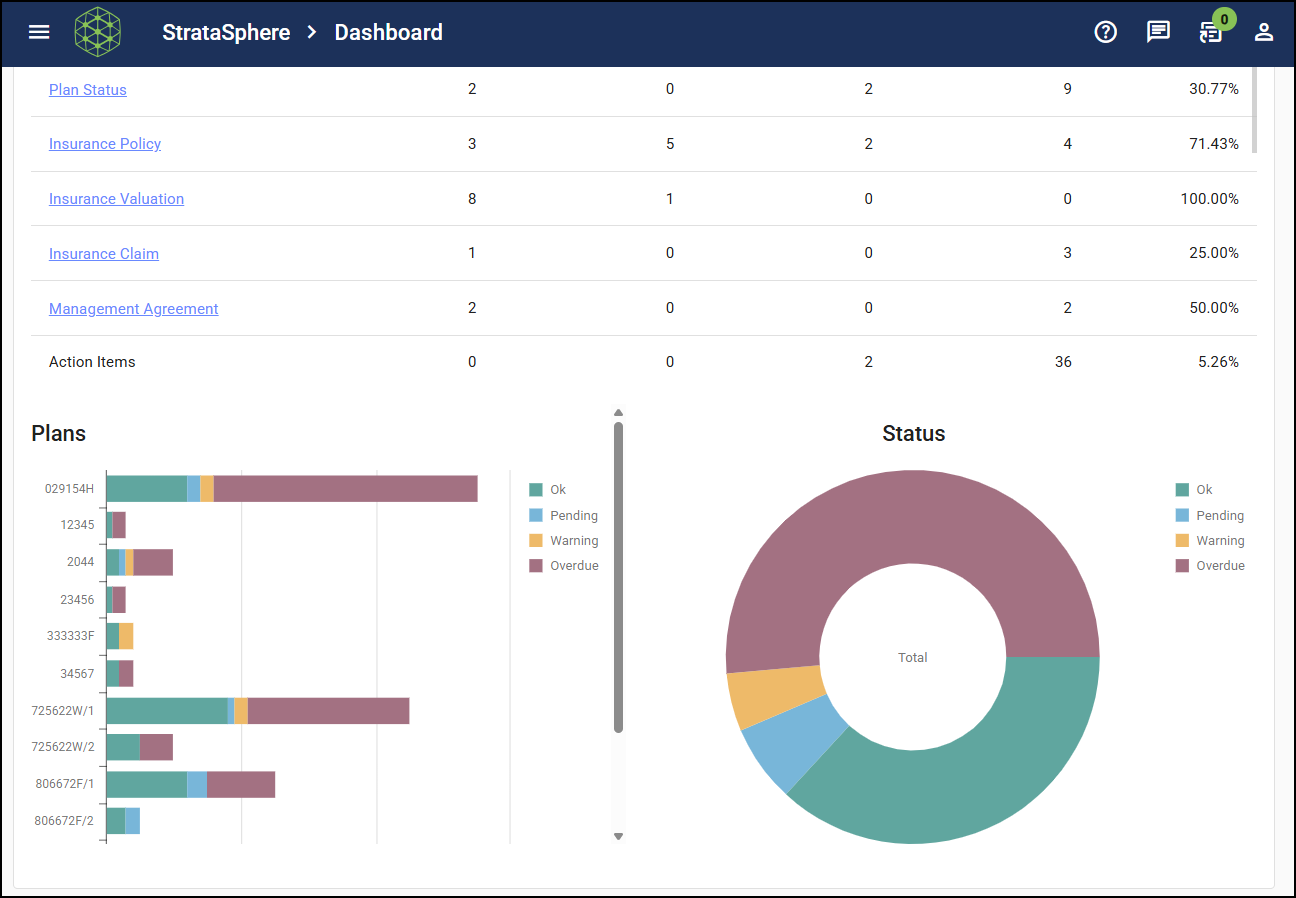Open the Management Agreement link

[x=133, y=309]
